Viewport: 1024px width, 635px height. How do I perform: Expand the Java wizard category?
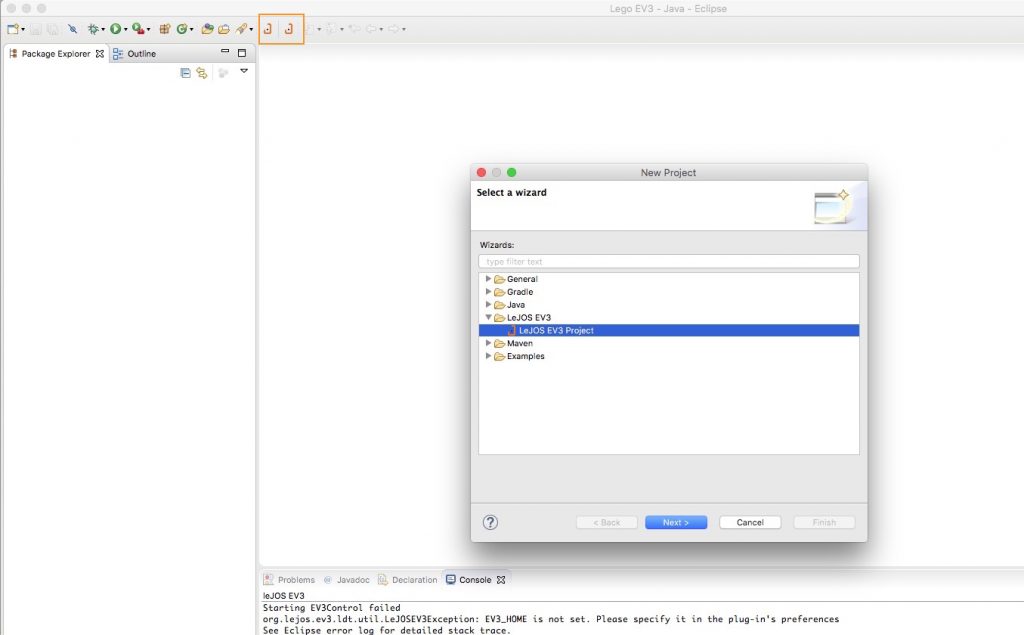click(x=489, y=304)
